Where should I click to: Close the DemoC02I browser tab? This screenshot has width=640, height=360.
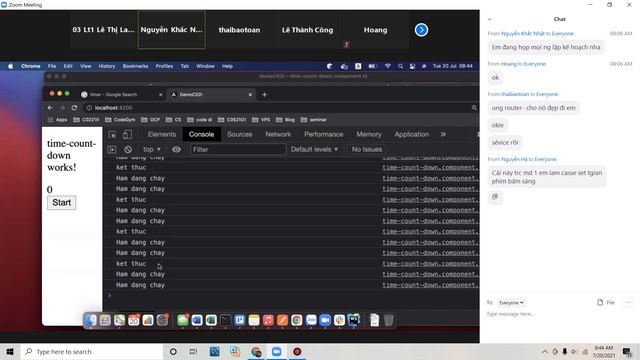[x=250, y=95]
